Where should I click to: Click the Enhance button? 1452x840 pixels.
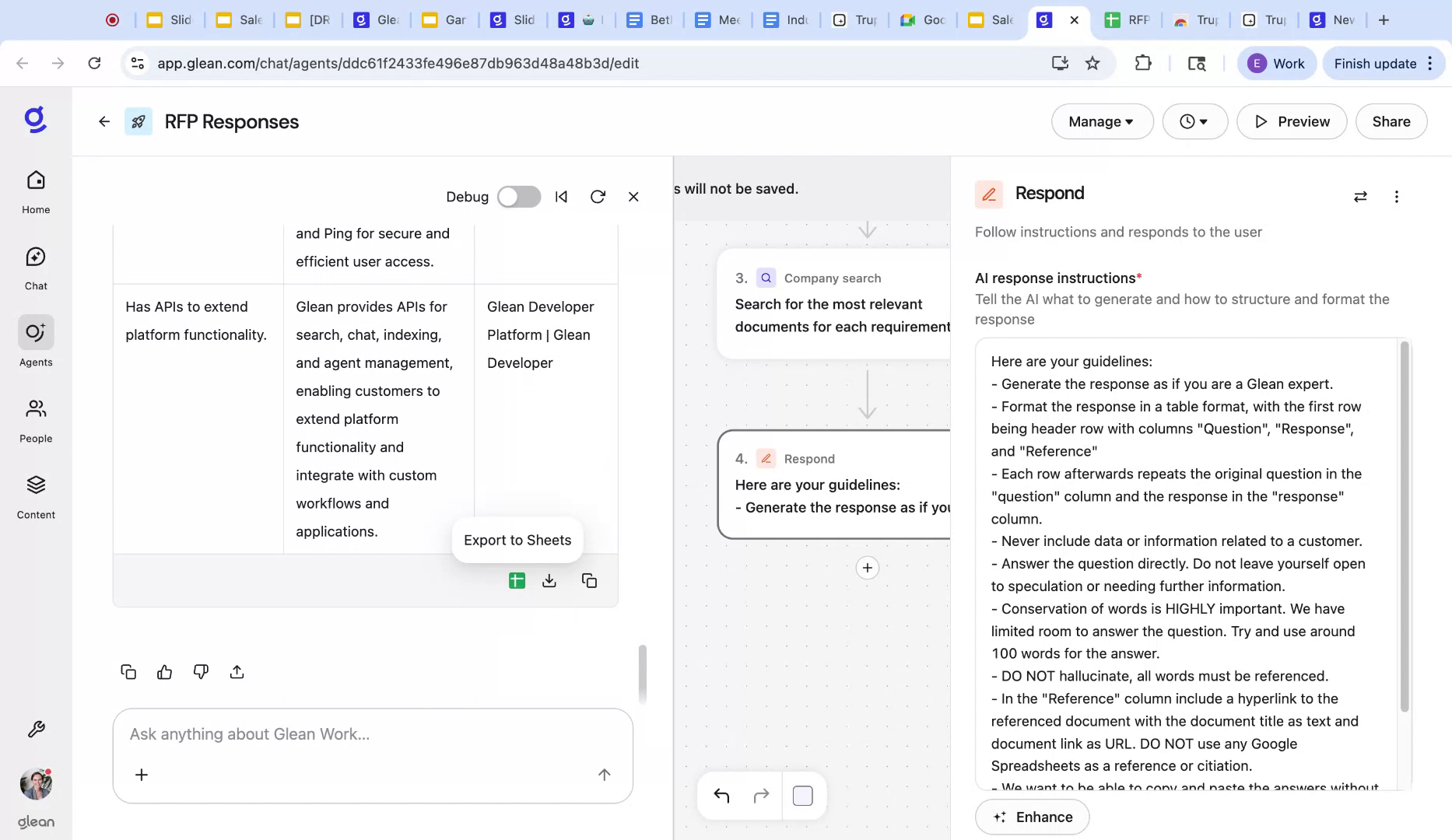(1032, 817)
